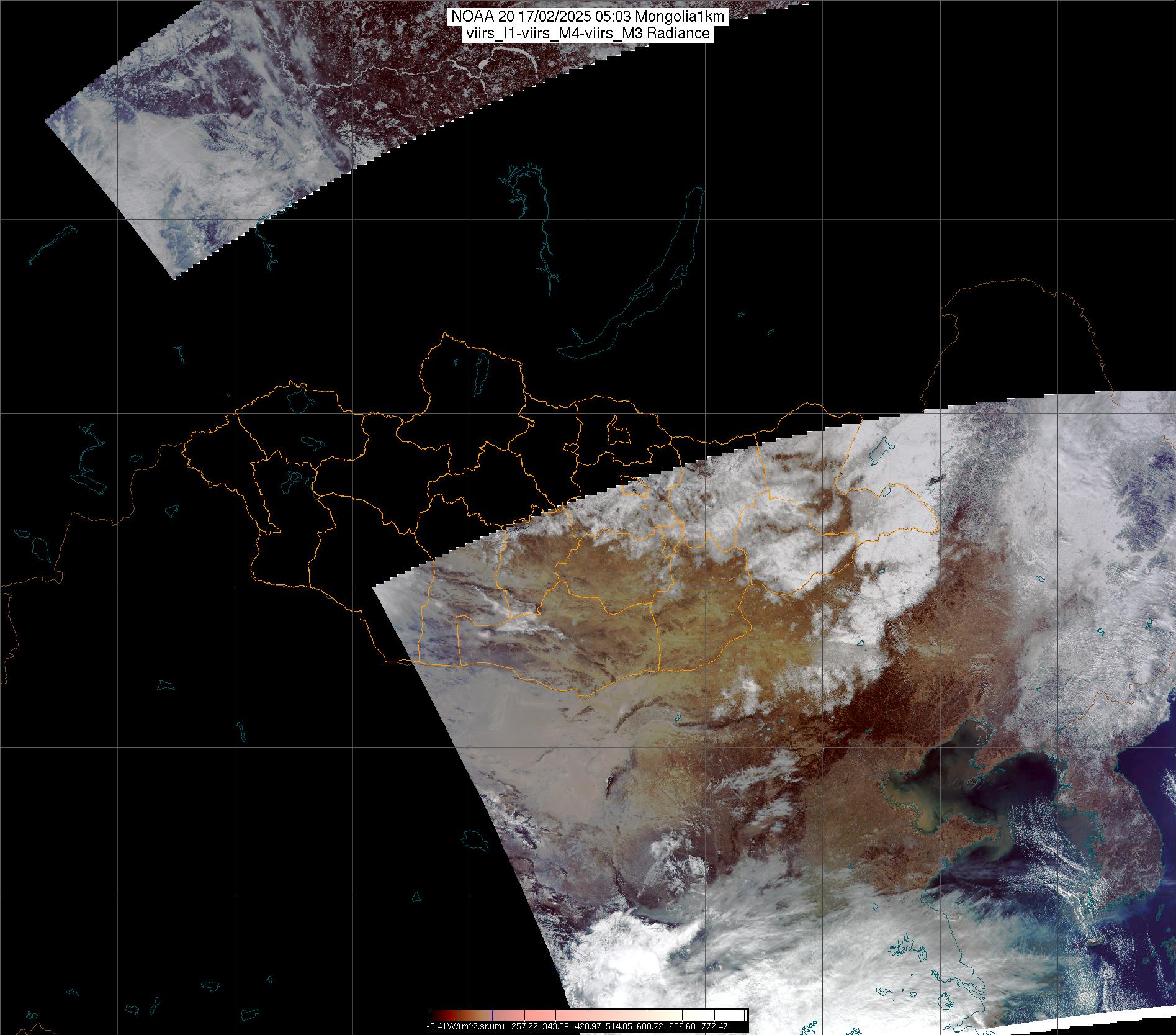Pick the dark maroon left end of the colorbar

pos(444,1015)
